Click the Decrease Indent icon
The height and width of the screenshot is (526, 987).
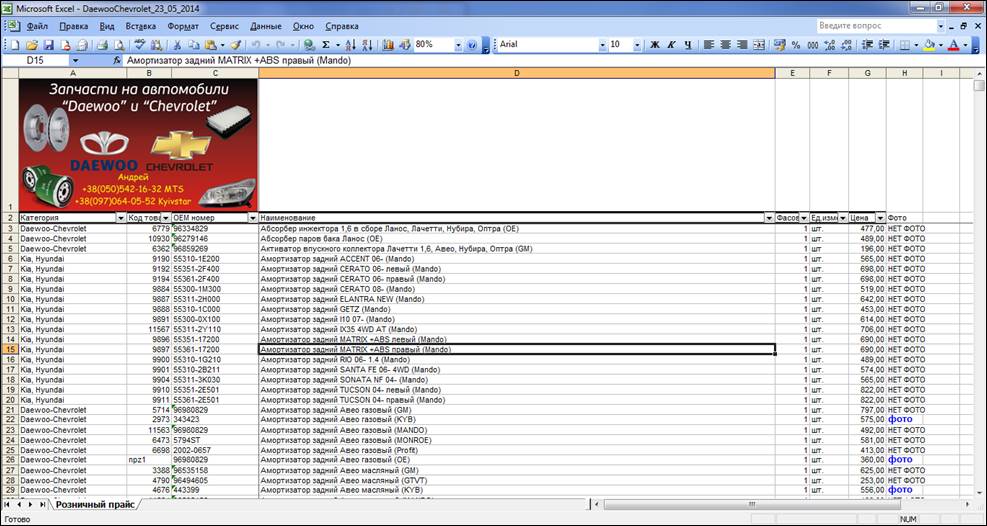tap(867, 45)
